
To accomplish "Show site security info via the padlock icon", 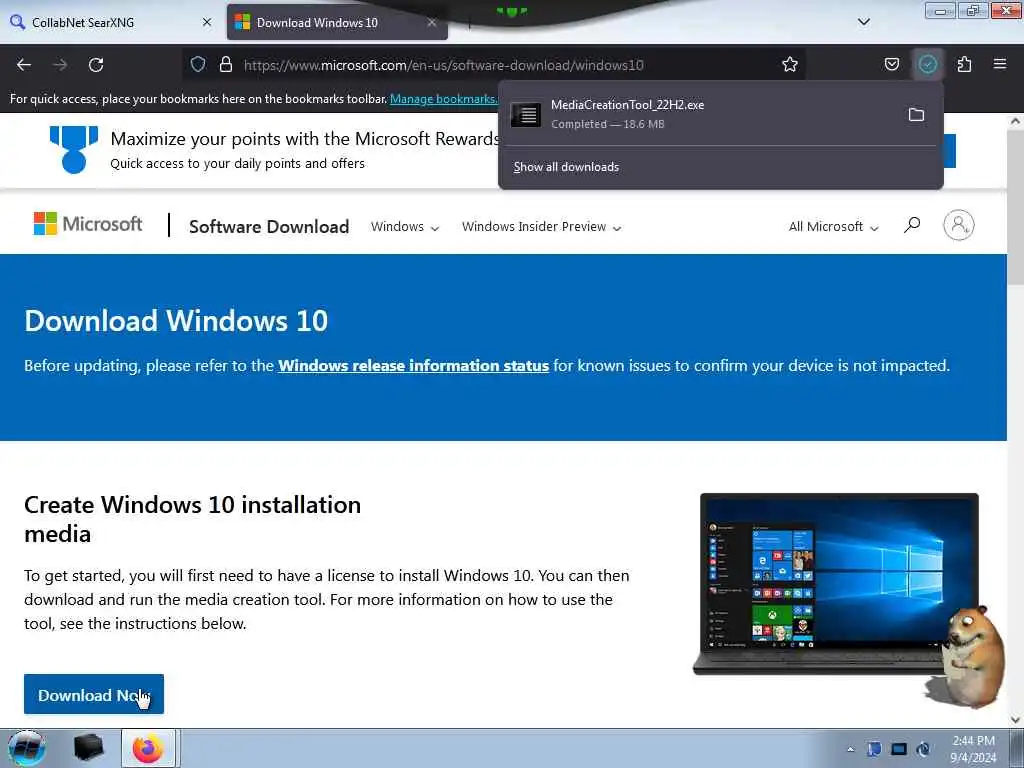I will point(226,64).
